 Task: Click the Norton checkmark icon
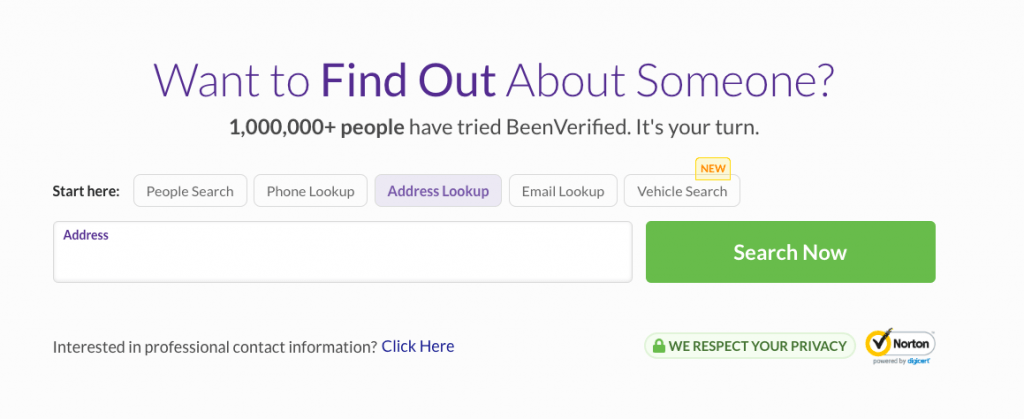coord(878,343)
